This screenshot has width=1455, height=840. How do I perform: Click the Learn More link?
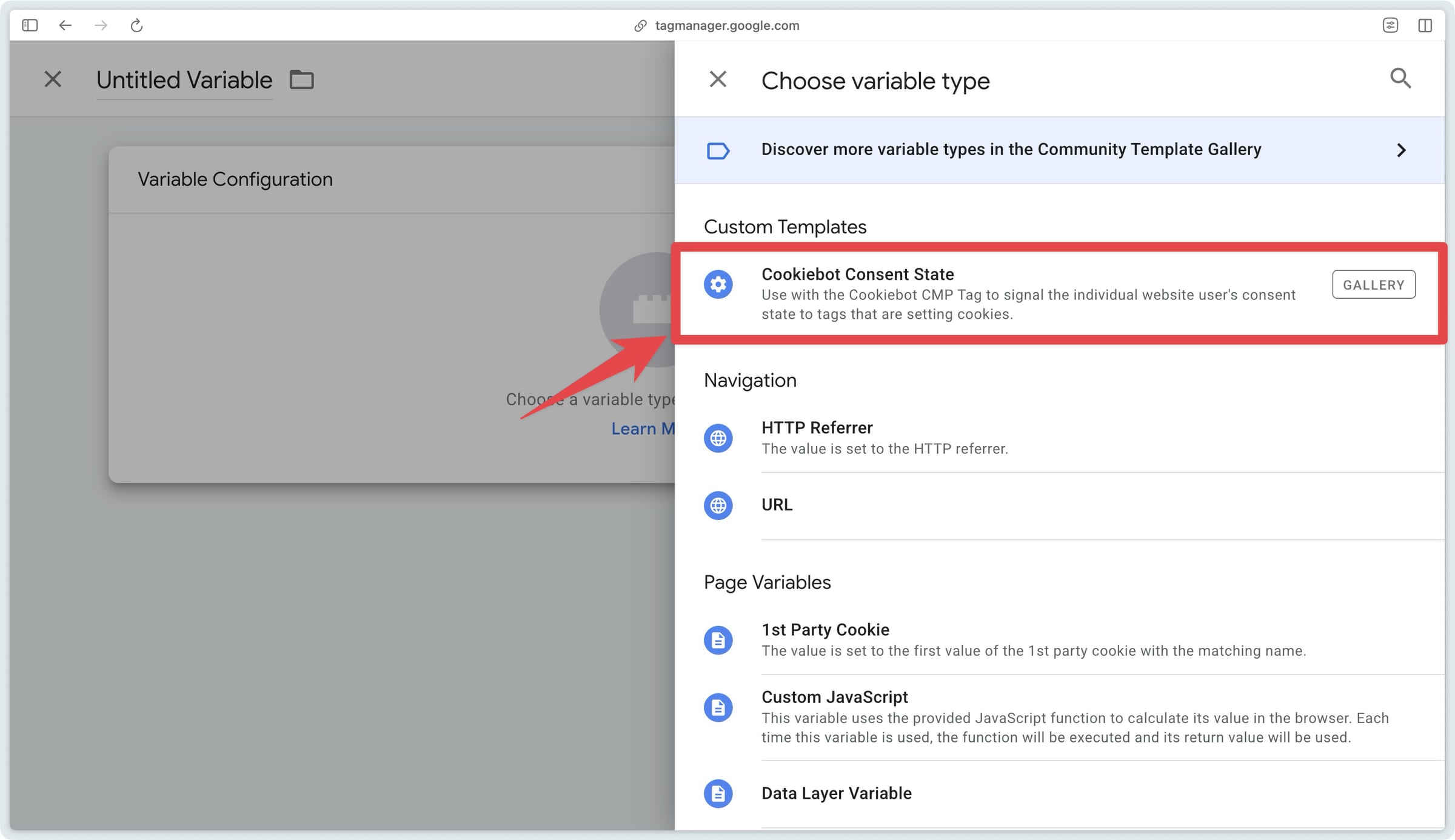643,428
